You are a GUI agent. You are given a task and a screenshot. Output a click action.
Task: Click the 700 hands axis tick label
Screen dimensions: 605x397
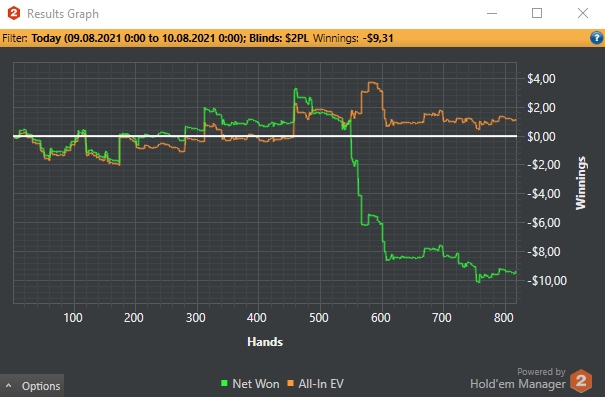(442, 318)
